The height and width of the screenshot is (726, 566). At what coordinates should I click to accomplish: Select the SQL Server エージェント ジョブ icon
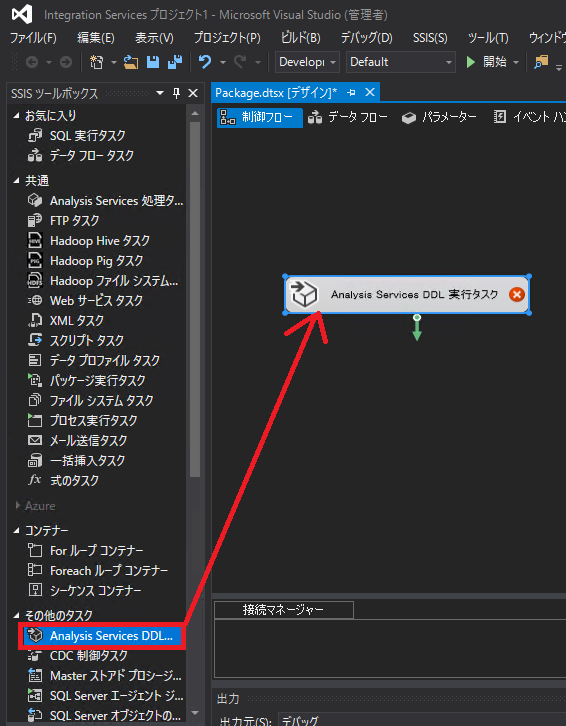pyautogui.click(x=35, y=695)
